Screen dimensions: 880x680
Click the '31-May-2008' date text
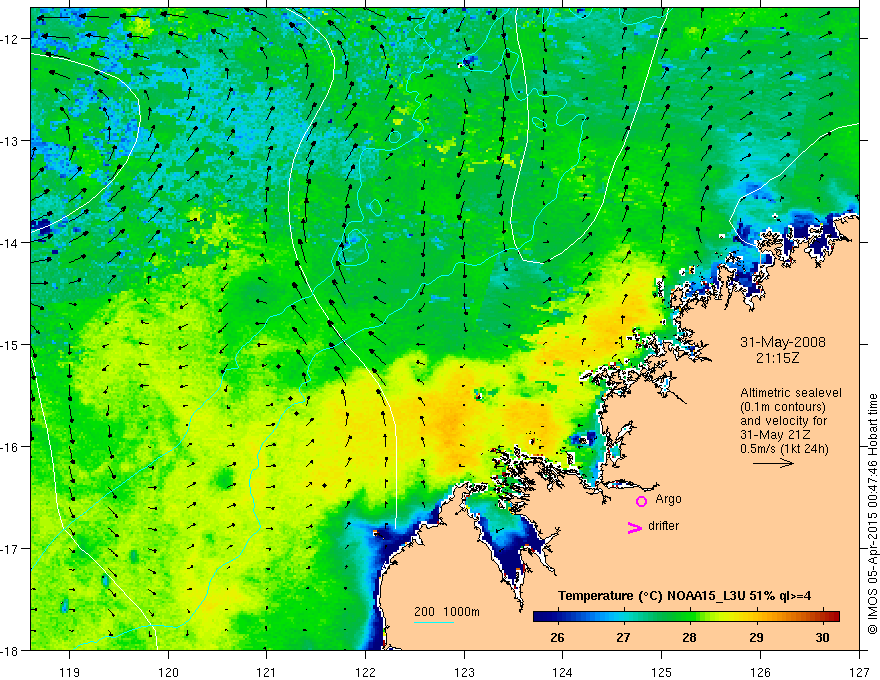tap(782, 342)
